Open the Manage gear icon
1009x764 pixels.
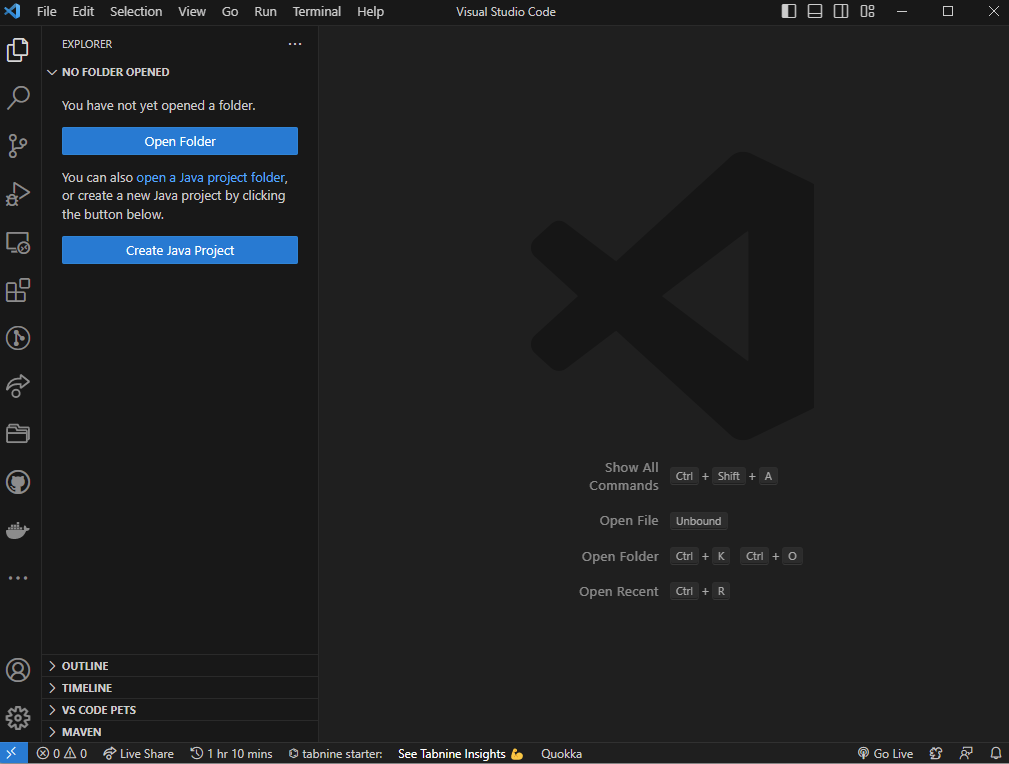click(x=18, y=718)
